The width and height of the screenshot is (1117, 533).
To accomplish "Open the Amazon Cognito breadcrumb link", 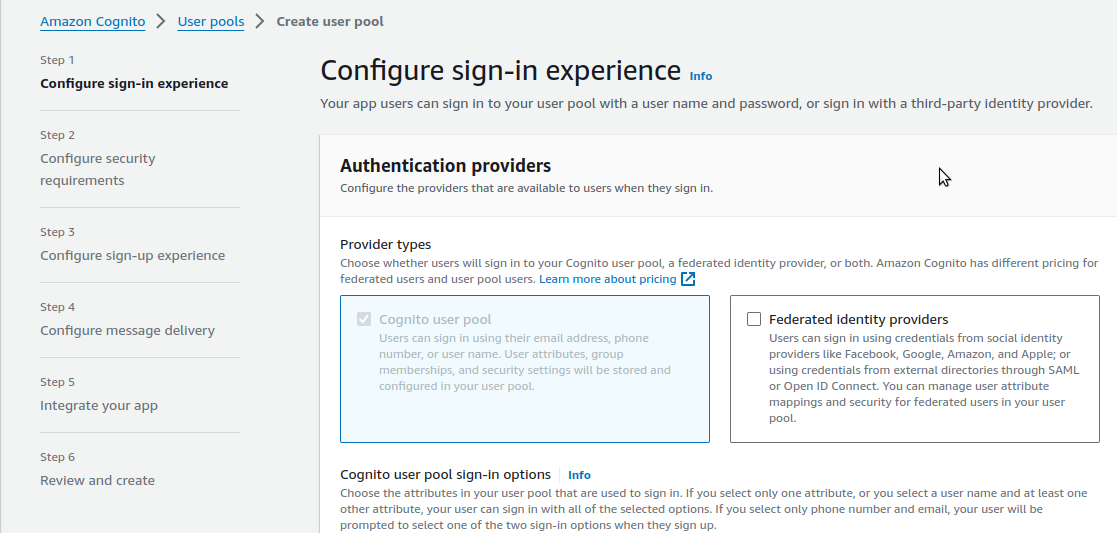I will coord(92,21).
